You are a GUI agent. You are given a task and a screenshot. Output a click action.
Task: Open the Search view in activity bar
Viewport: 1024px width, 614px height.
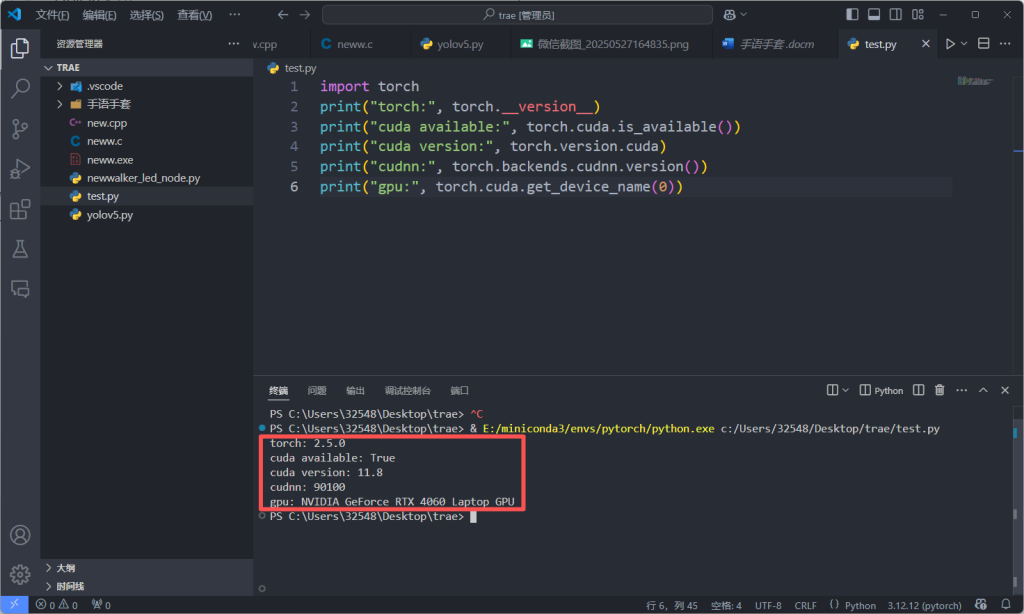(20, 89)
